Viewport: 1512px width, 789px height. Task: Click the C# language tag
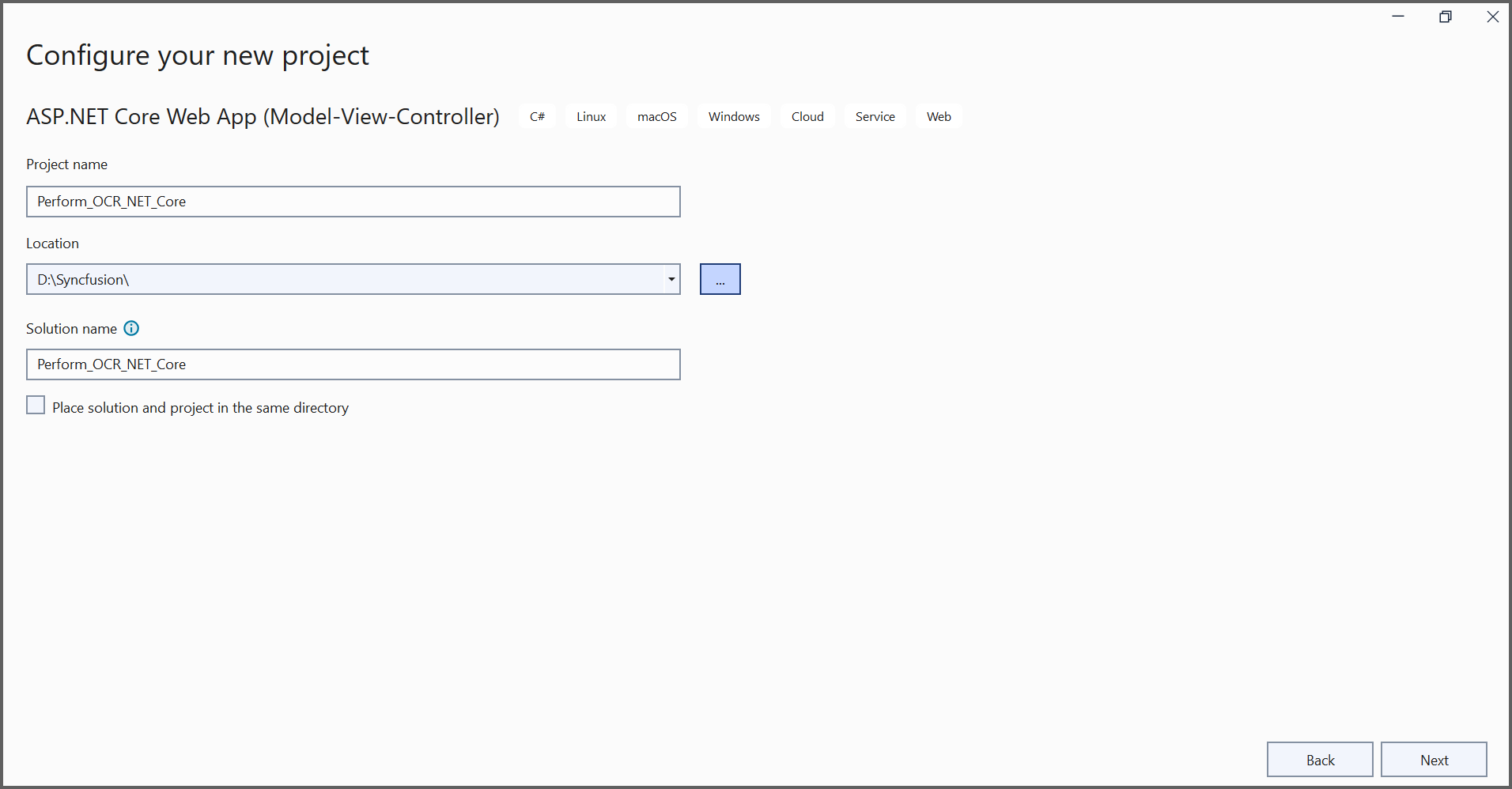click(537, 116)
